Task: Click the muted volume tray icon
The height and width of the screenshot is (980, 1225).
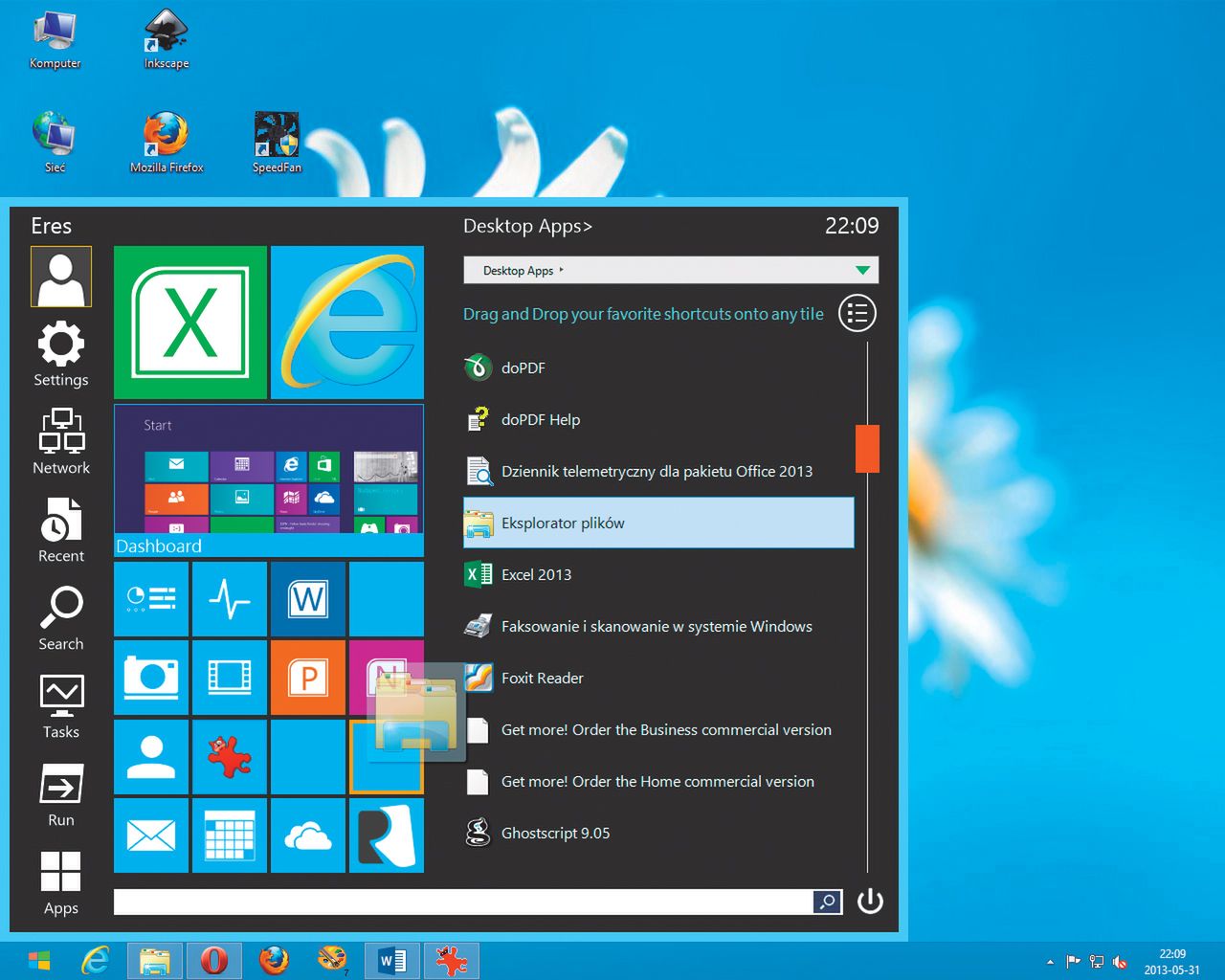Action: [1120, 962]
